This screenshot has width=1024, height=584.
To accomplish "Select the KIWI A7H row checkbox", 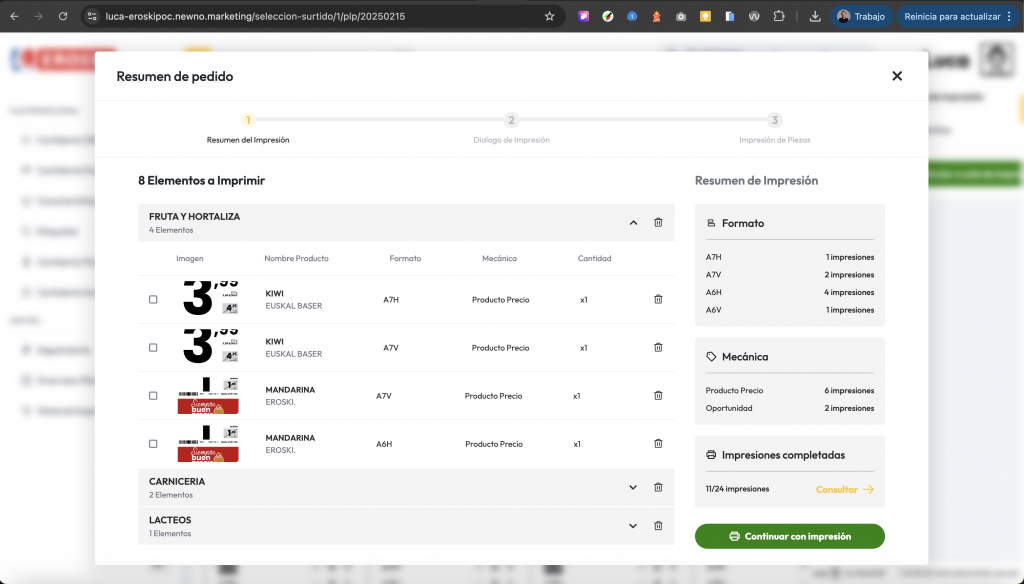I will [153, 299].
